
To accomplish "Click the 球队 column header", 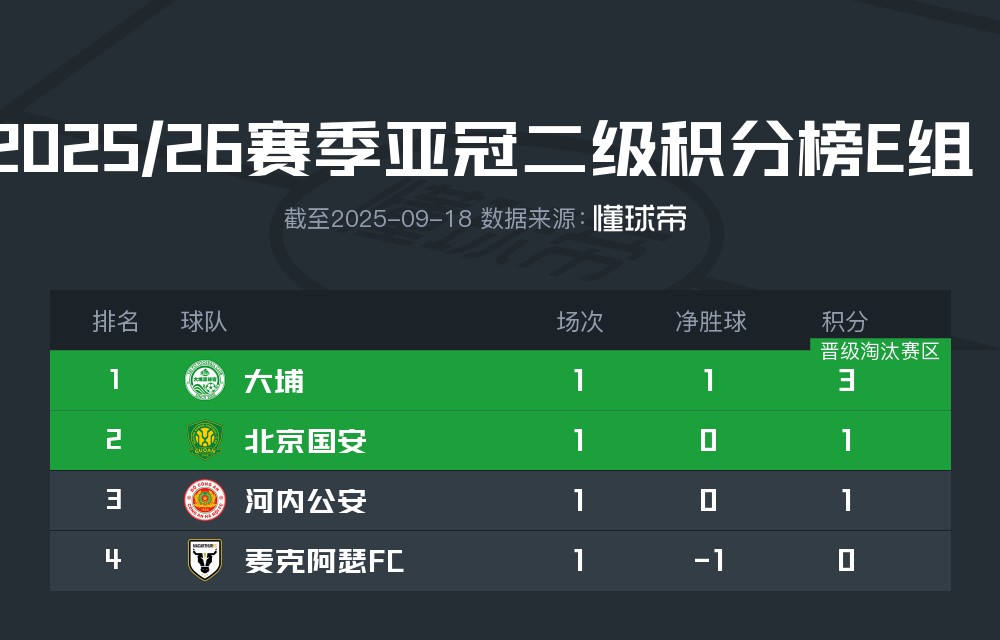I will pyautogui.click(x=204, y=321).
